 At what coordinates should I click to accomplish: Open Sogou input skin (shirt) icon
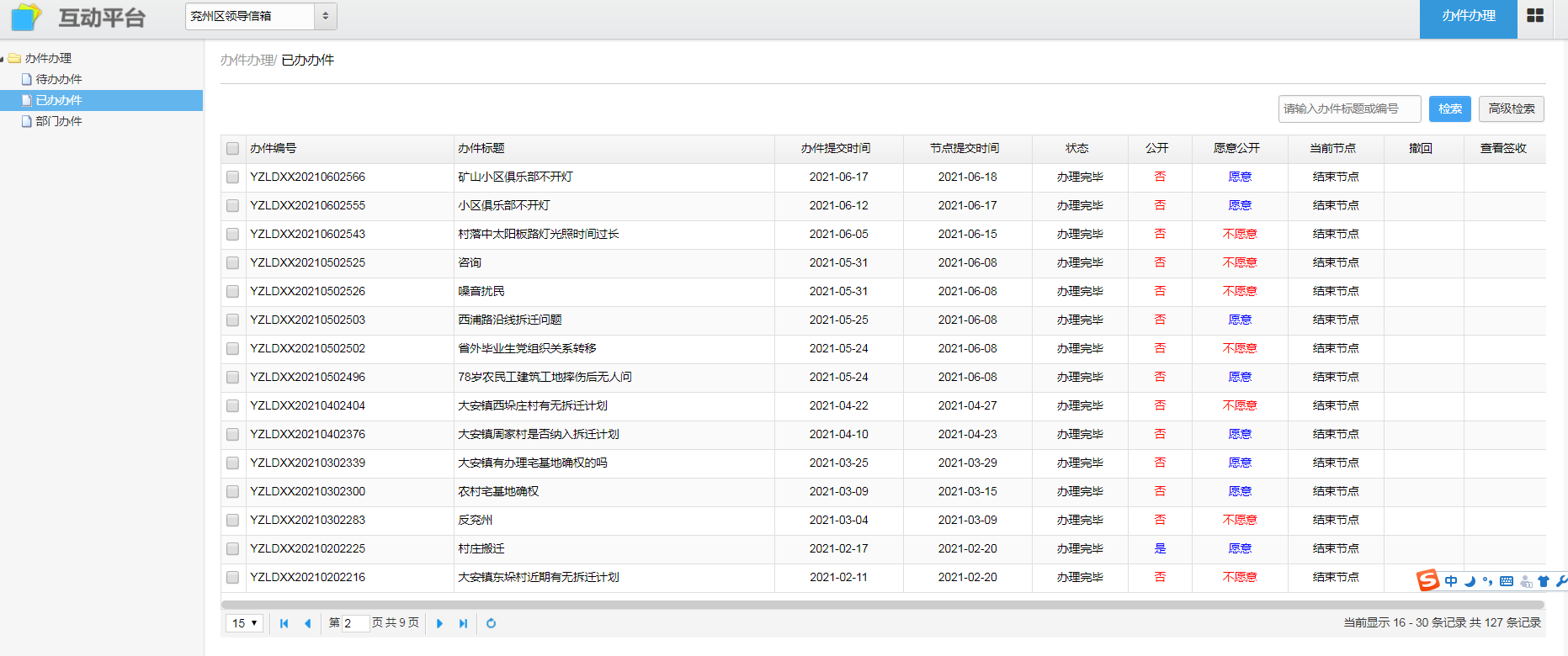point(1544,581)
